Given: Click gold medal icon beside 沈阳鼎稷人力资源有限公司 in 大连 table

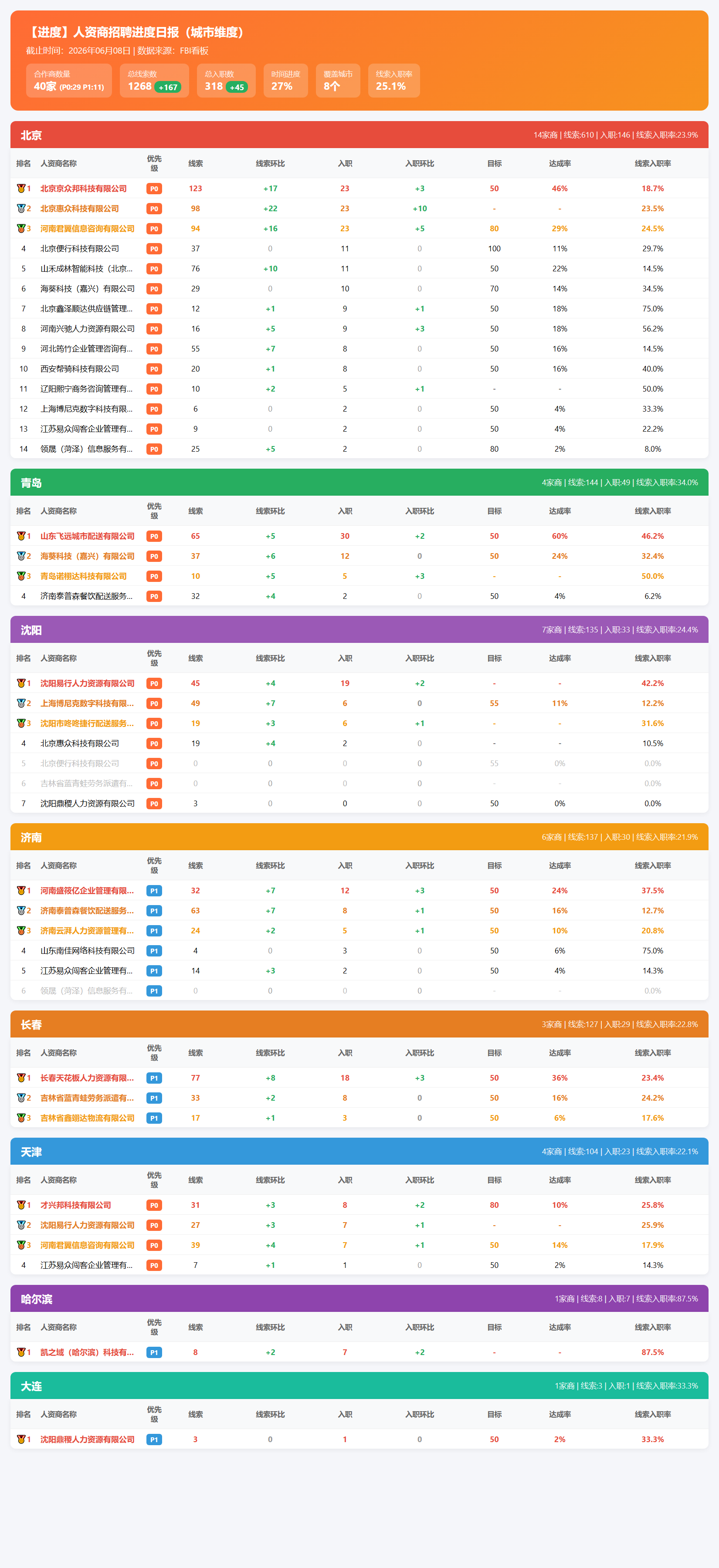Looking at the screenshot, I should pos(21,1440).
